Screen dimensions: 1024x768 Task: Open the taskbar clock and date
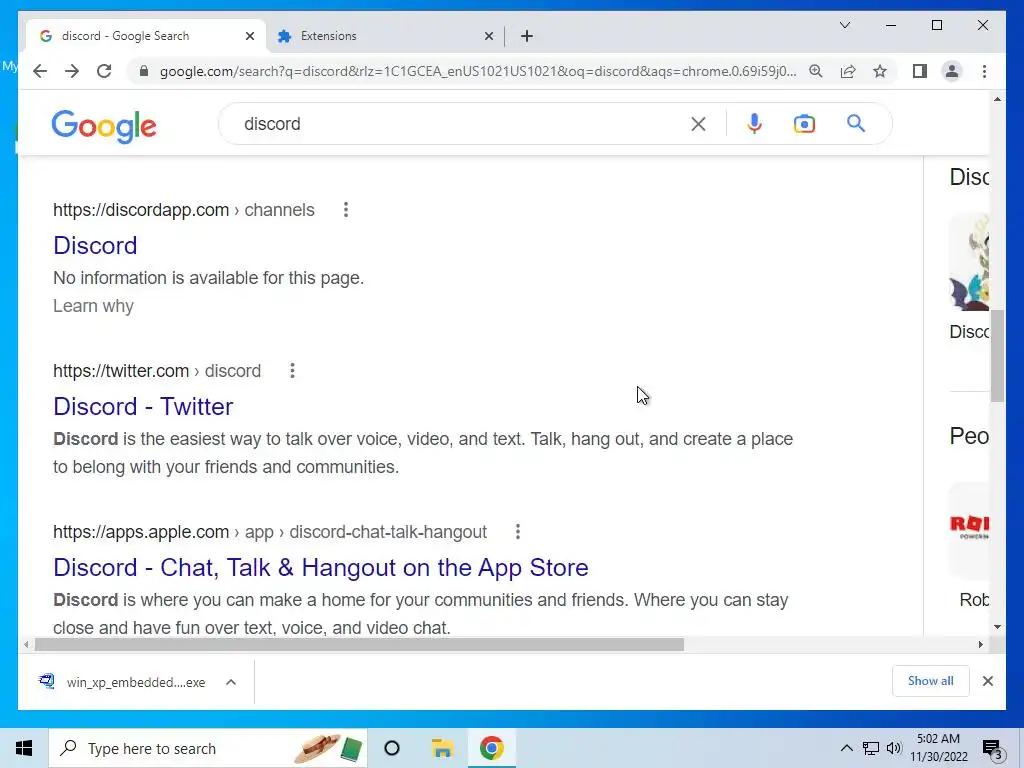938,748
